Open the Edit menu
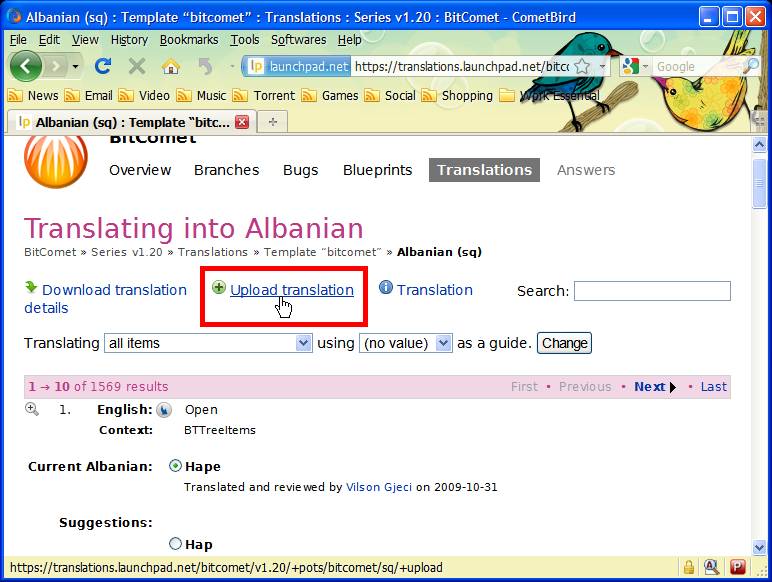 (49, 39)
